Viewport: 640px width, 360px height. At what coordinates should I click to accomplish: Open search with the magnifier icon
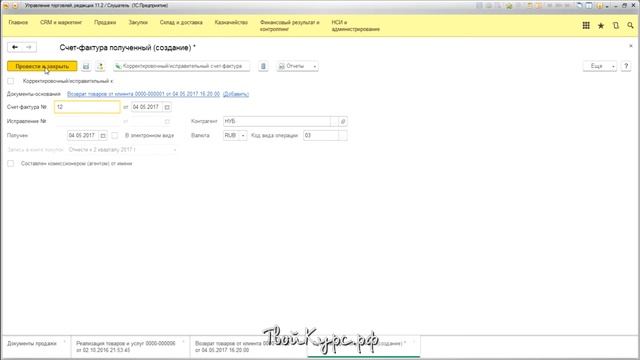click(x=630, y=25)
